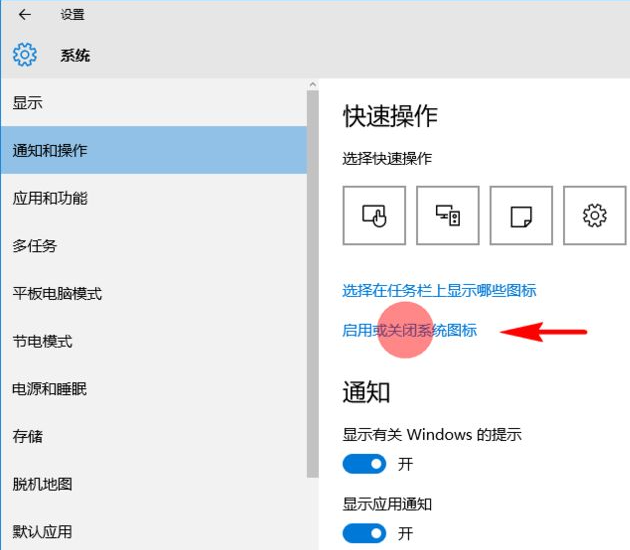Turn off the 显示应用通知 switch
The image size is (630, 550).
(x=364, y=532)
